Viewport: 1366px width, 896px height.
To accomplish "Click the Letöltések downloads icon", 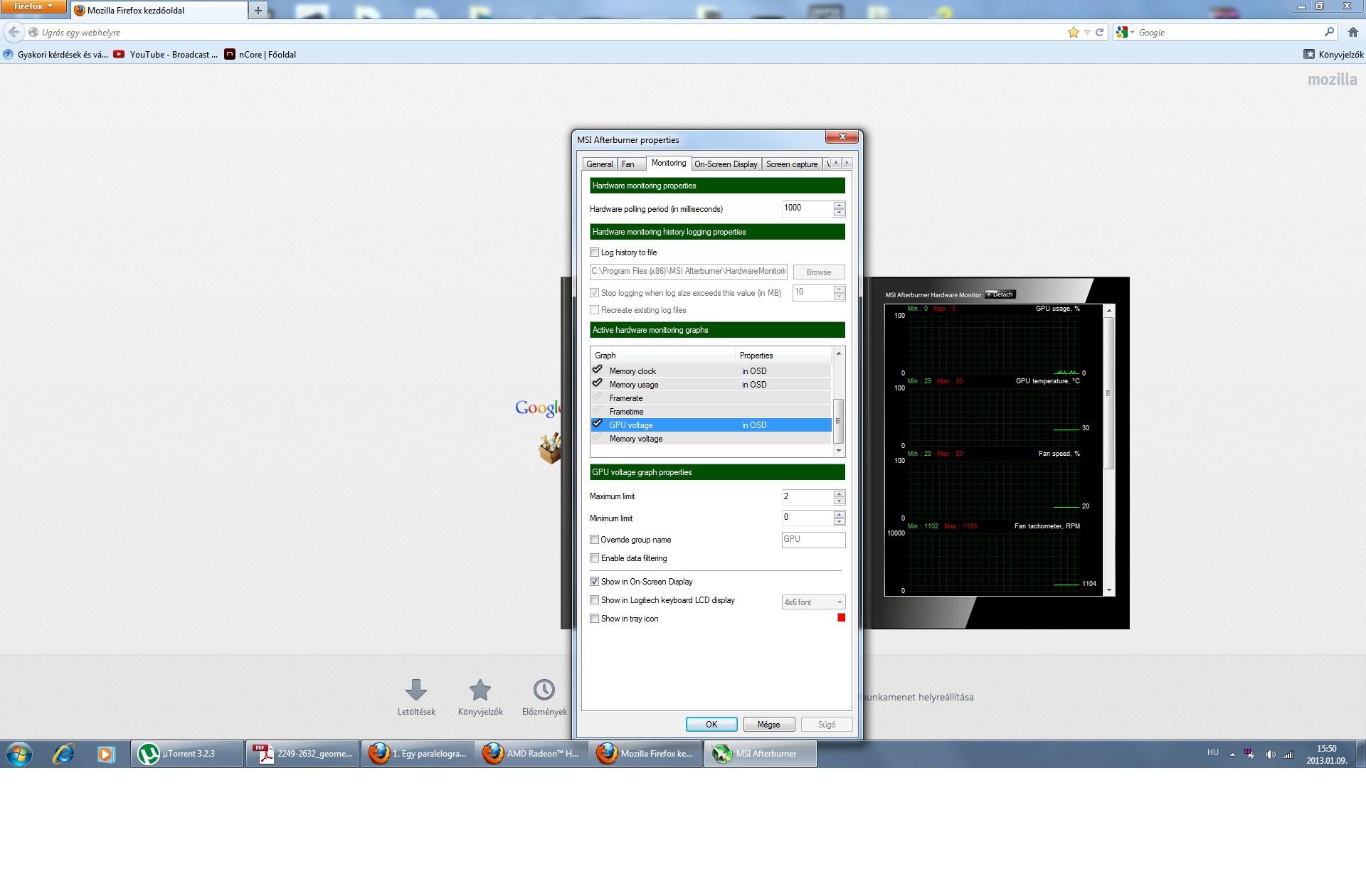I will point(416,690).
